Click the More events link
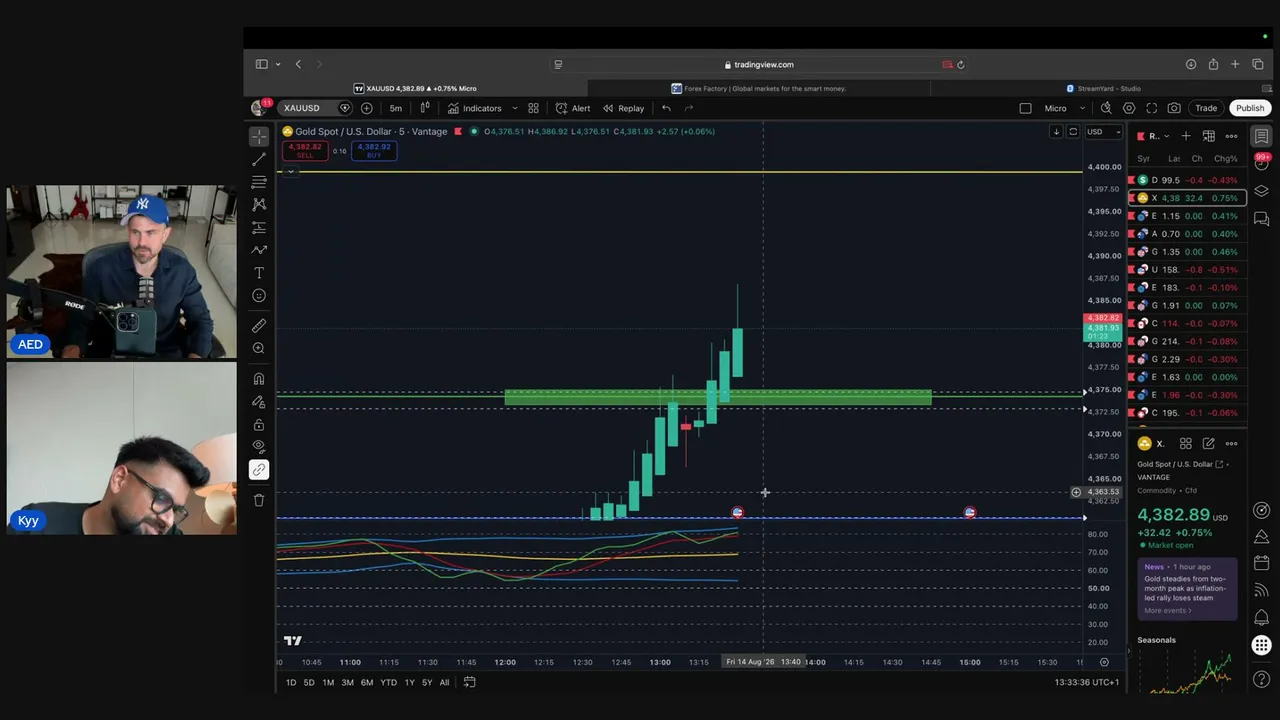 (x=1166, y=611)
